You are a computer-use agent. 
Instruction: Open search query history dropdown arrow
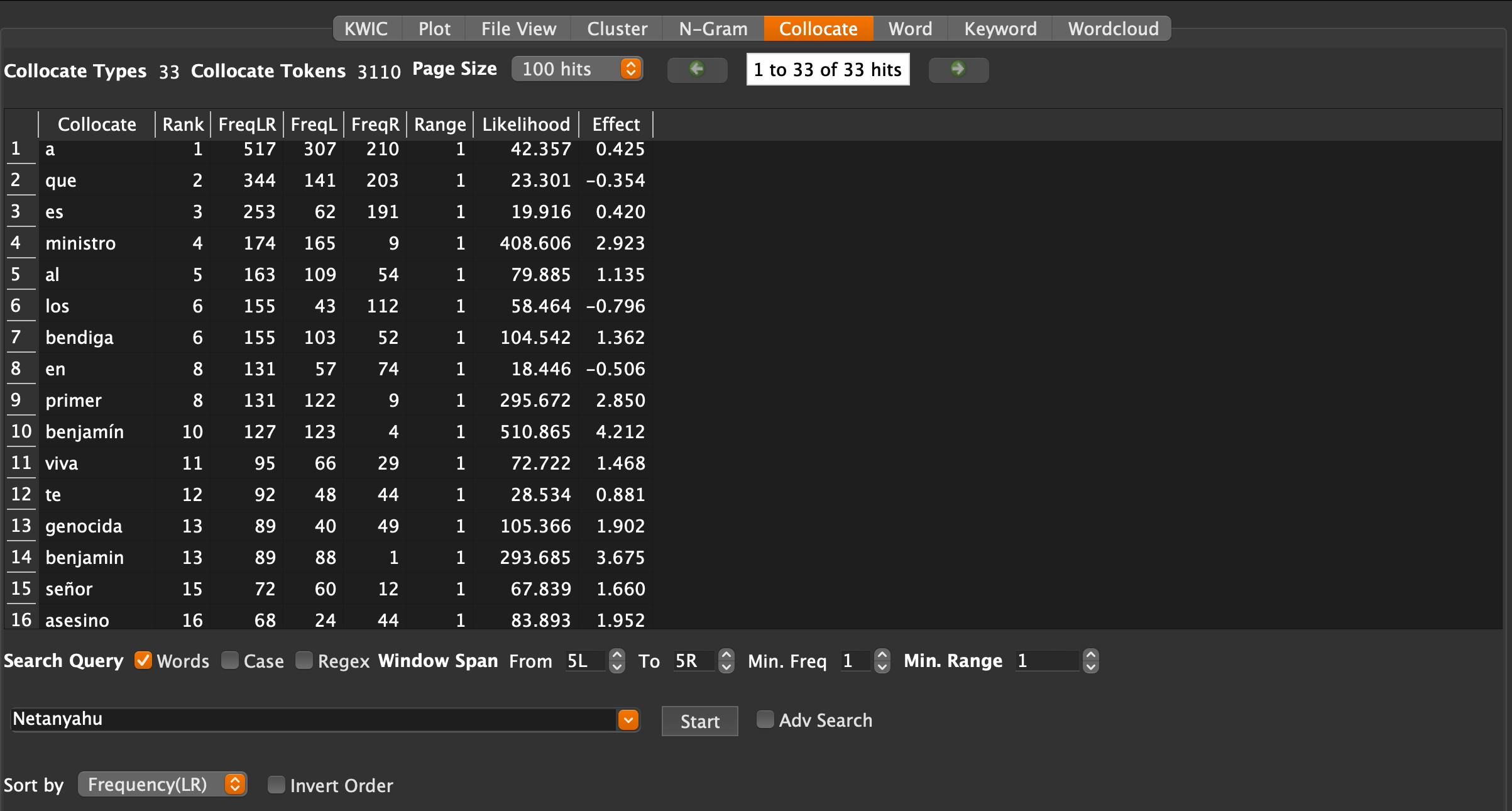click(628, 720)
